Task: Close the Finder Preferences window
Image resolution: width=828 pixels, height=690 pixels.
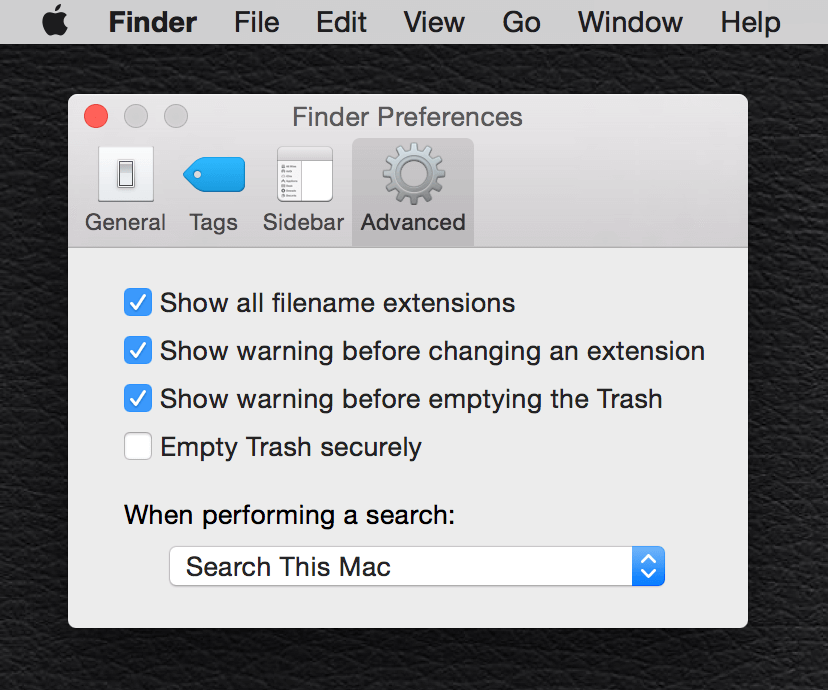Action: click(x=96, y=116)
